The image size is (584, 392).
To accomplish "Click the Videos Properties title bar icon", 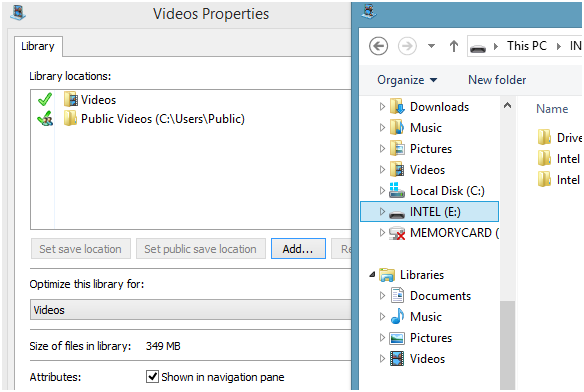I will 18,13.
